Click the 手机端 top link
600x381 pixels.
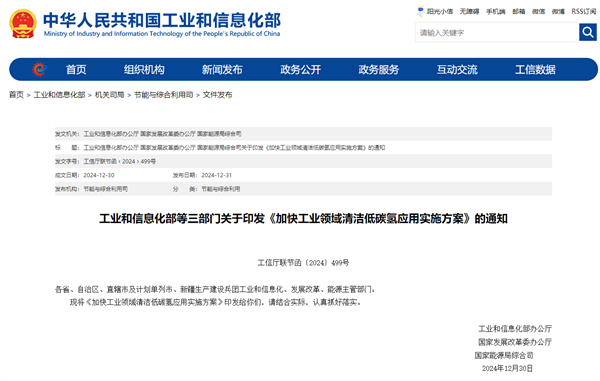point(496,11)
